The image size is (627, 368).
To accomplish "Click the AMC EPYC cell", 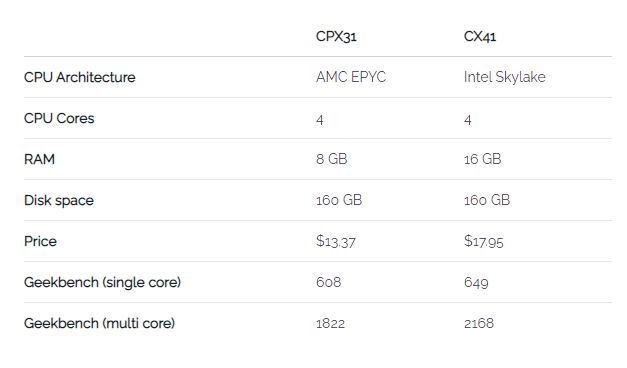I will tap(351, 77).
